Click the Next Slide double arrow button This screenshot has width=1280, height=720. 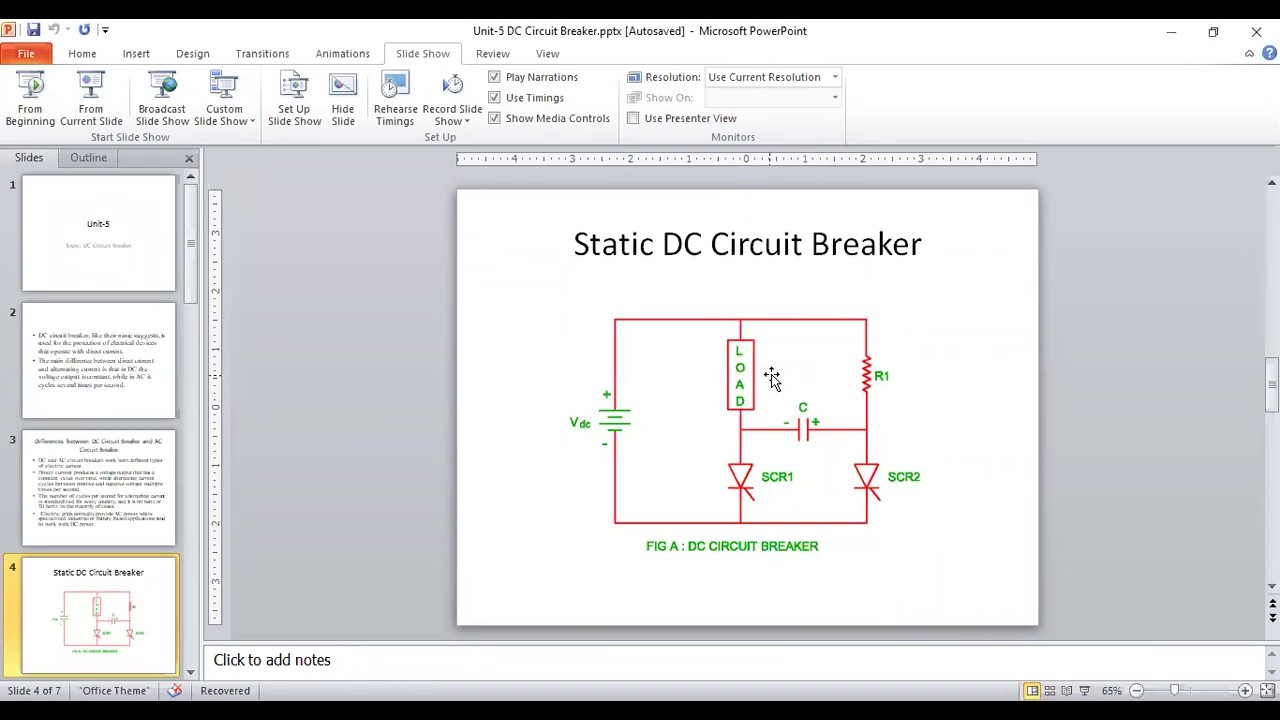pos(1272,618)
